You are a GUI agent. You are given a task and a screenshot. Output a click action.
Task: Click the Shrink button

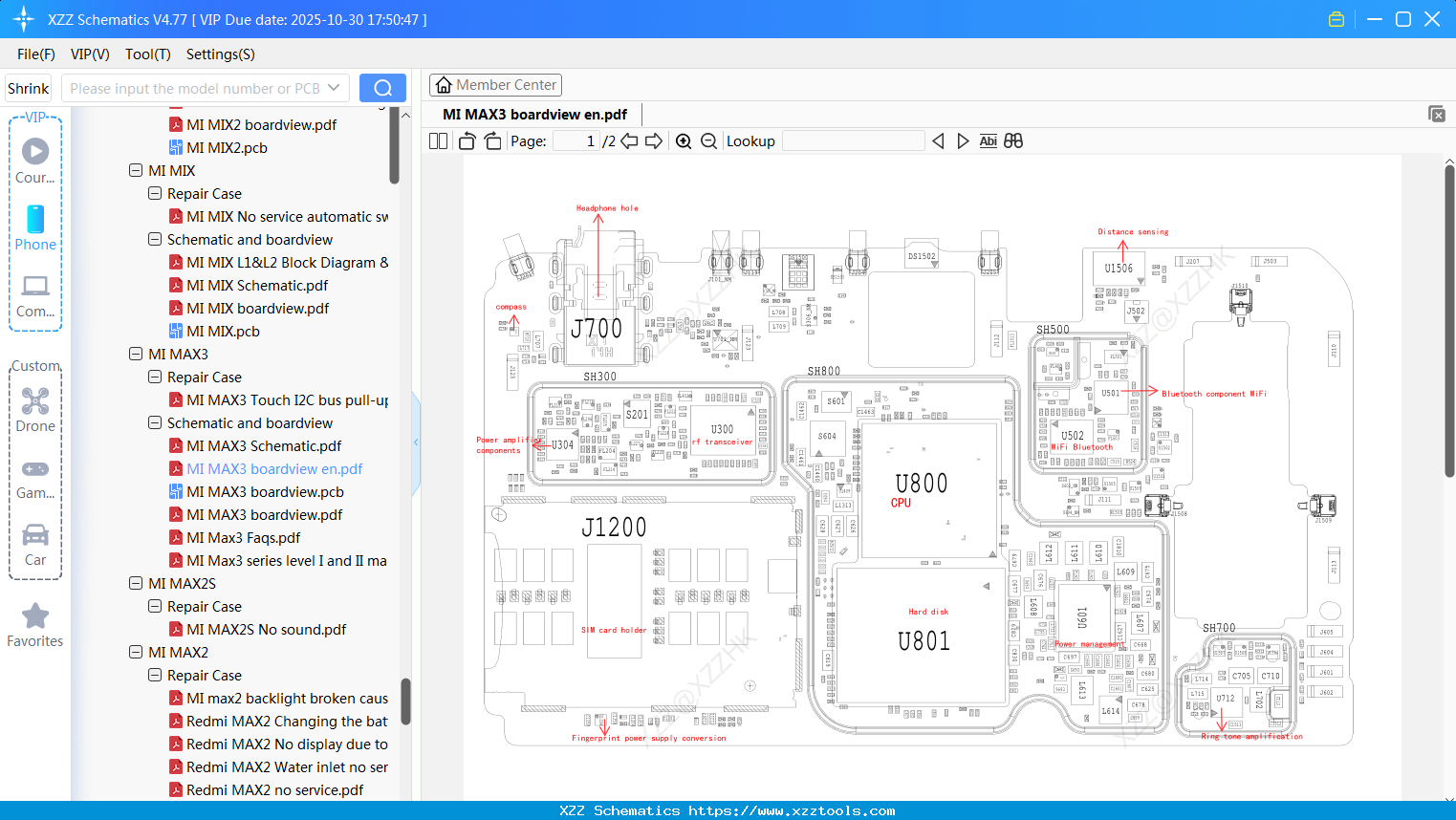28,87
